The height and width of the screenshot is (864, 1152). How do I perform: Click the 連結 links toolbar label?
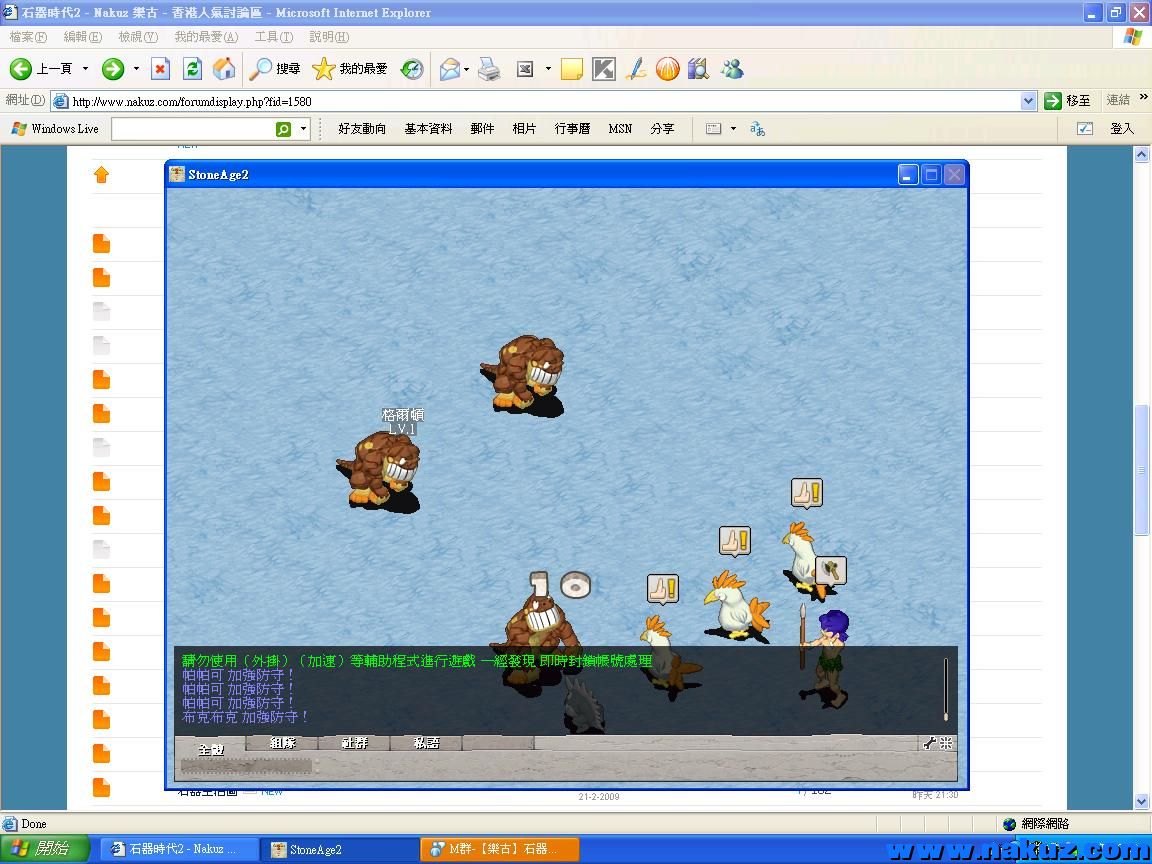coord(1118,100)
